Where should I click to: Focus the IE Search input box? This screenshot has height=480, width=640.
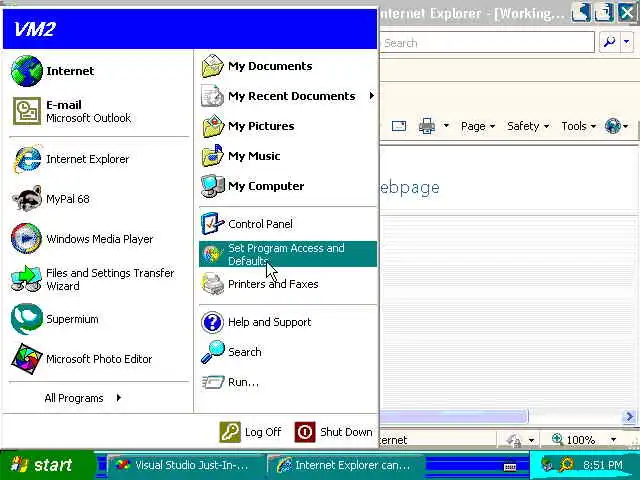(487, 42)
